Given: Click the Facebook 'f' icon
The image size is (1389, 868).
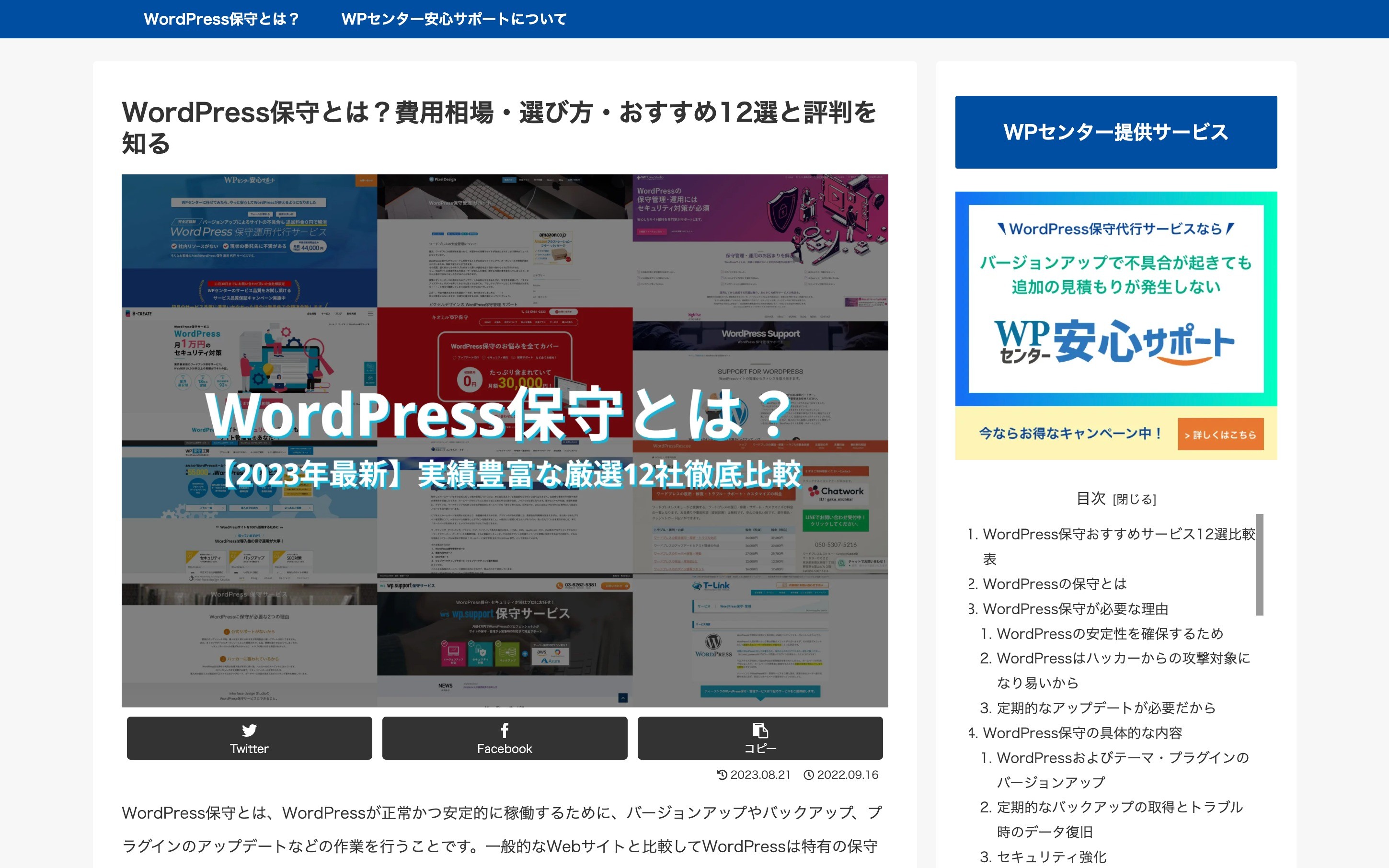Looking at the screenshot, I should click(505, 730).
